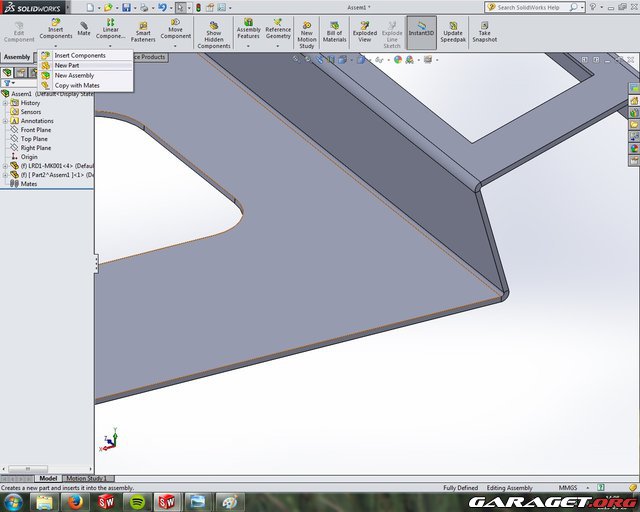640x512 pixels.
Task: Click the Mate tool icon
Action: coord(84,27)
